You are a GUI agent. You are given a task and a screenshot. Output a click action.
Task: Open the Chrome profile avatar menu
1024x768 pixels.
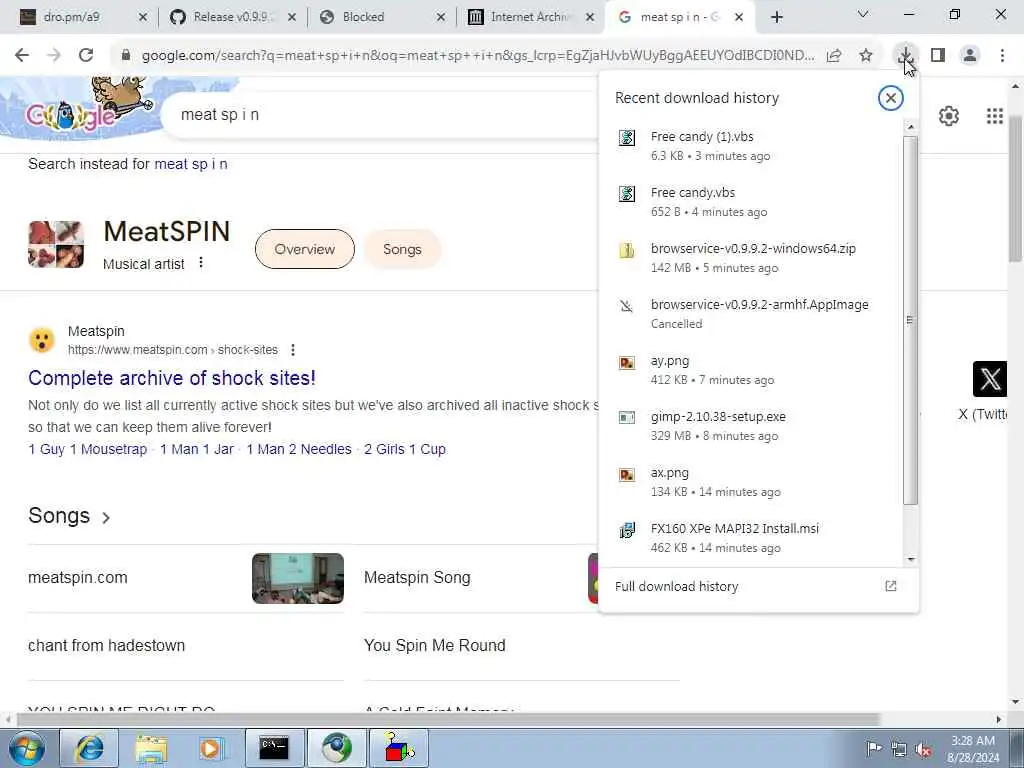pos(970,56)
